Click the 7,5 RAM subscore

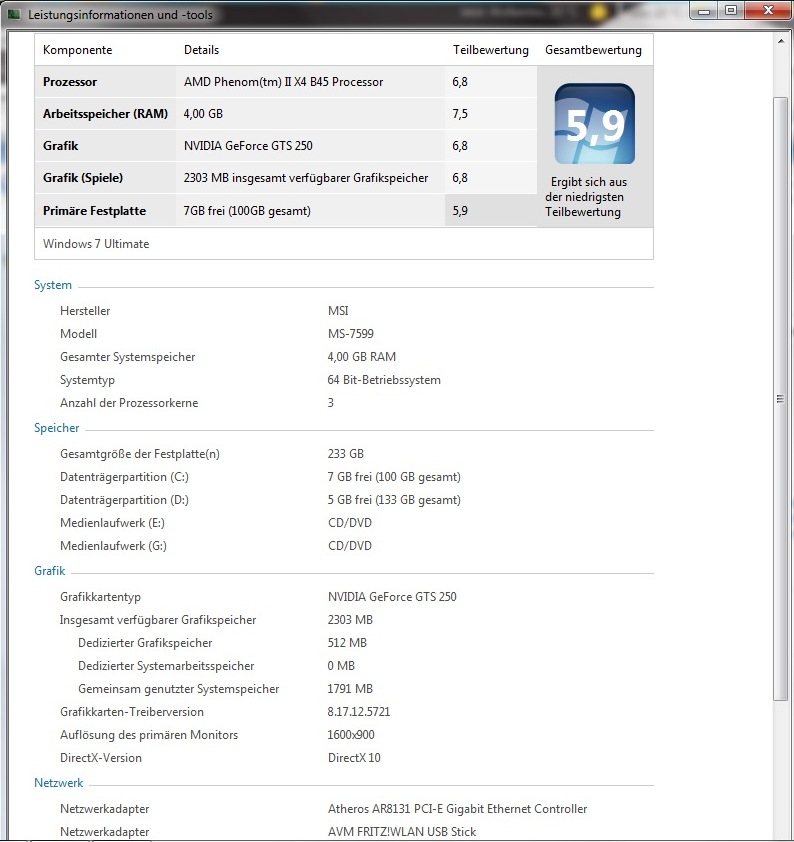[x=460, y=114]
